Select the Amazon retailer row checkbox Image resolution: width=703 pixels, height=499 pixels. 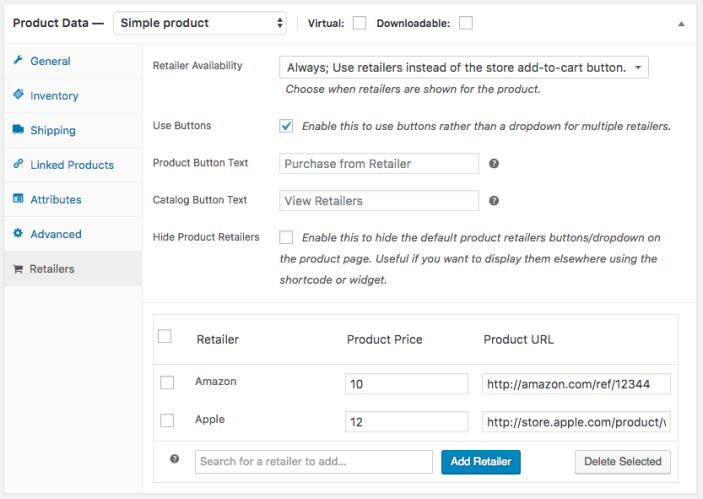pos(167,382)
